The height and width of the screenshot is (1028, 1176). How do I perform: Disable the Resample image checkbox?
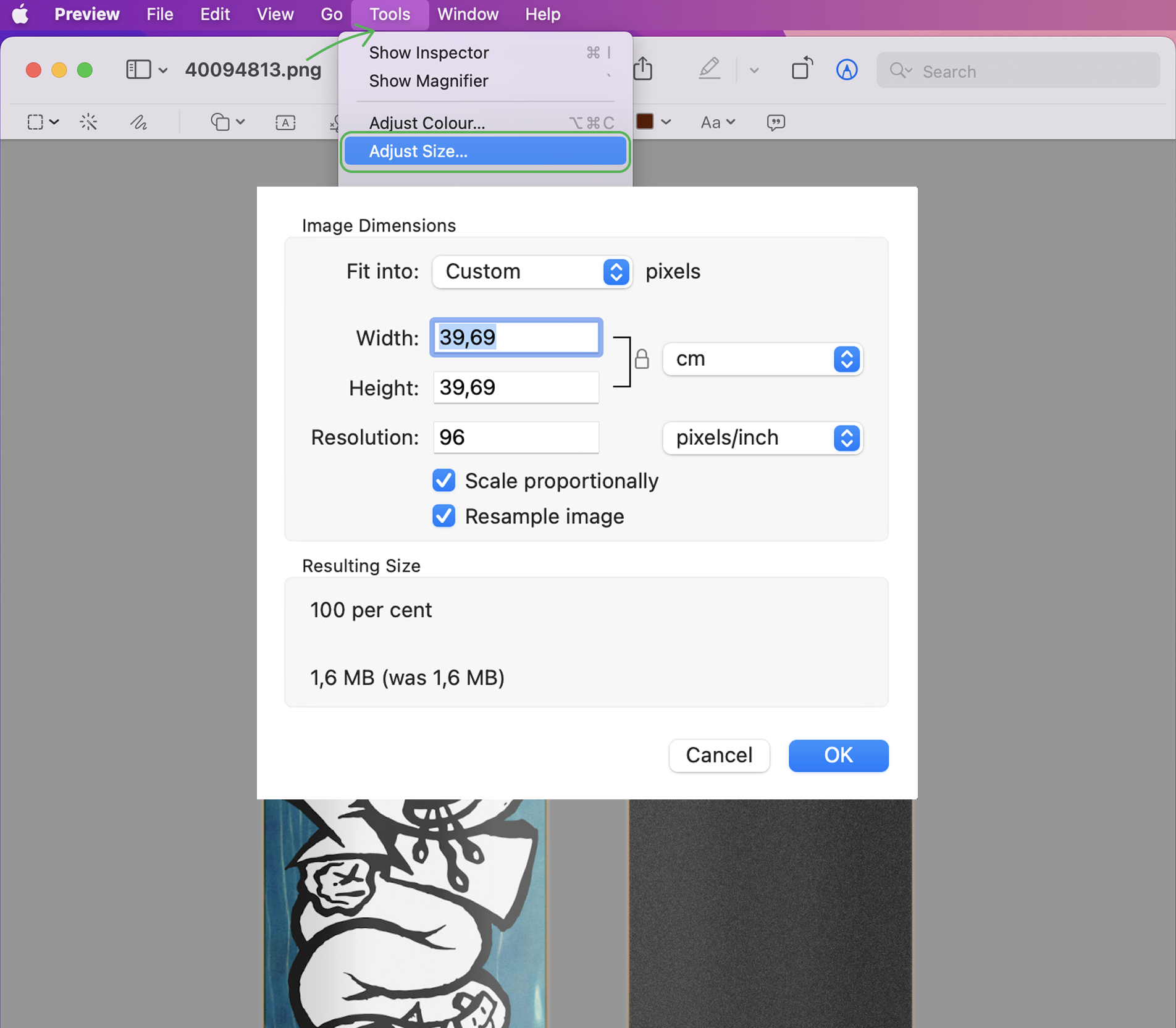pyautogui.click(x=443, y=516)
